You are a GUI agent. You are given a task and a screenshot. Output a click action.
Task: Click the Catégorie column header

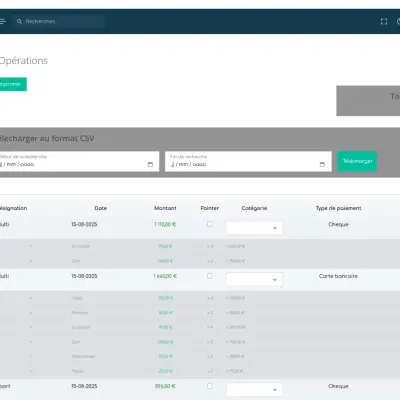coord(254,208)
